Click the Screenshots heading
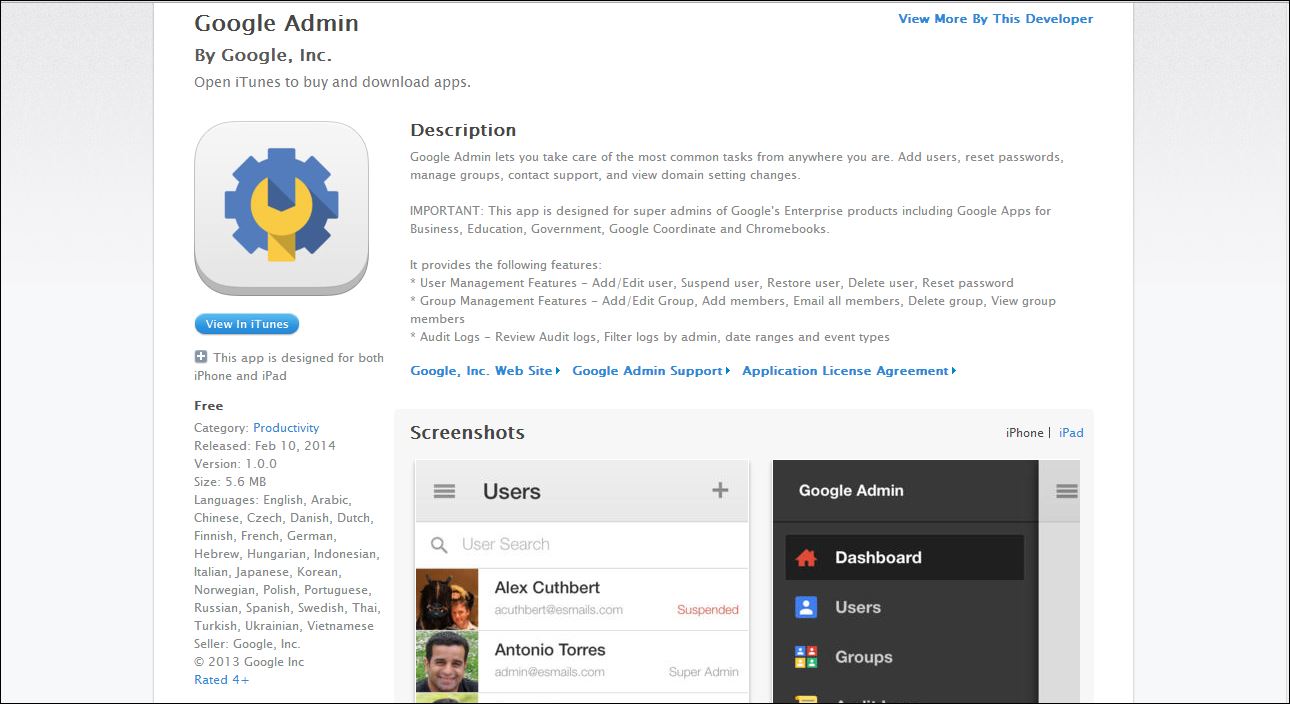Screen dimensions: 1290x704 [467, 433]
